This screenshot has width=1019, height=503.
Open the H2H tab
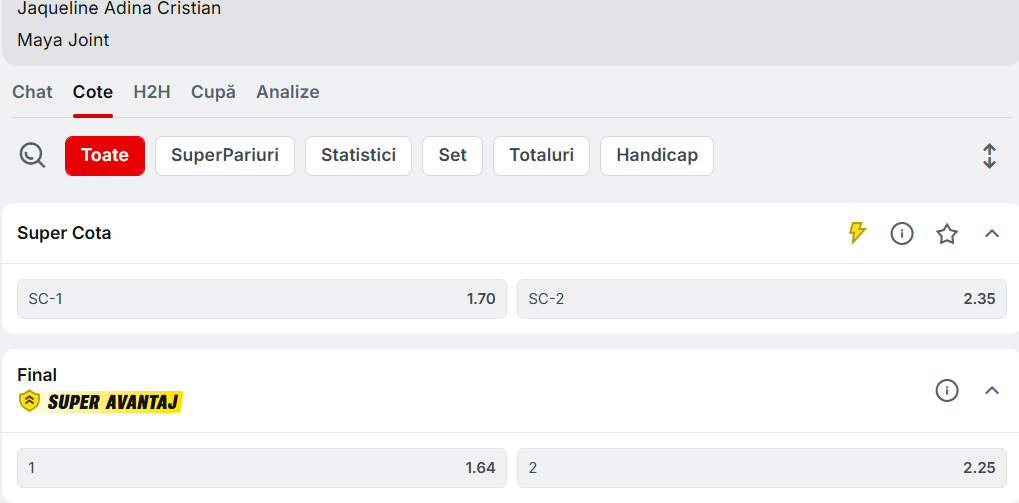coord(152,92)
